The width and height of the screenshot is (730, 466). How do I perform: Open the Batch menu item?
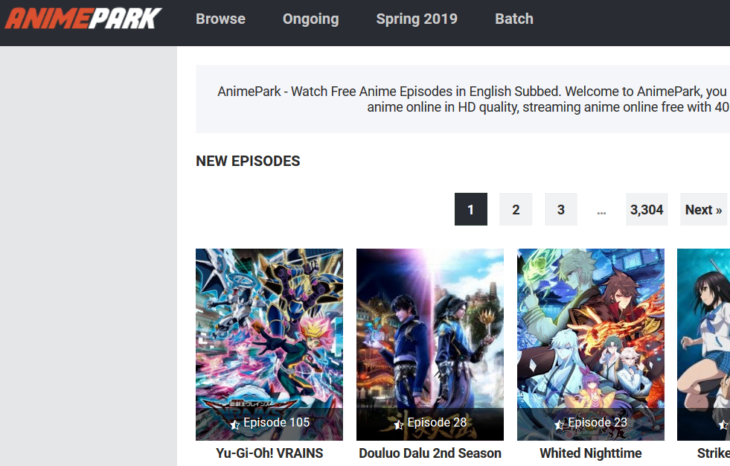[514, 19]
